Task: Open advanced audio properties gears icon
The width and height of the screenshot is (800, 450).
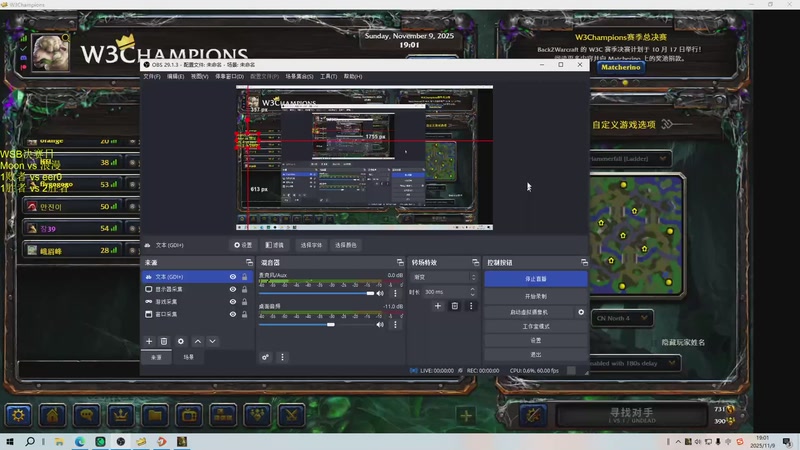Action: [x=265, y=357]
